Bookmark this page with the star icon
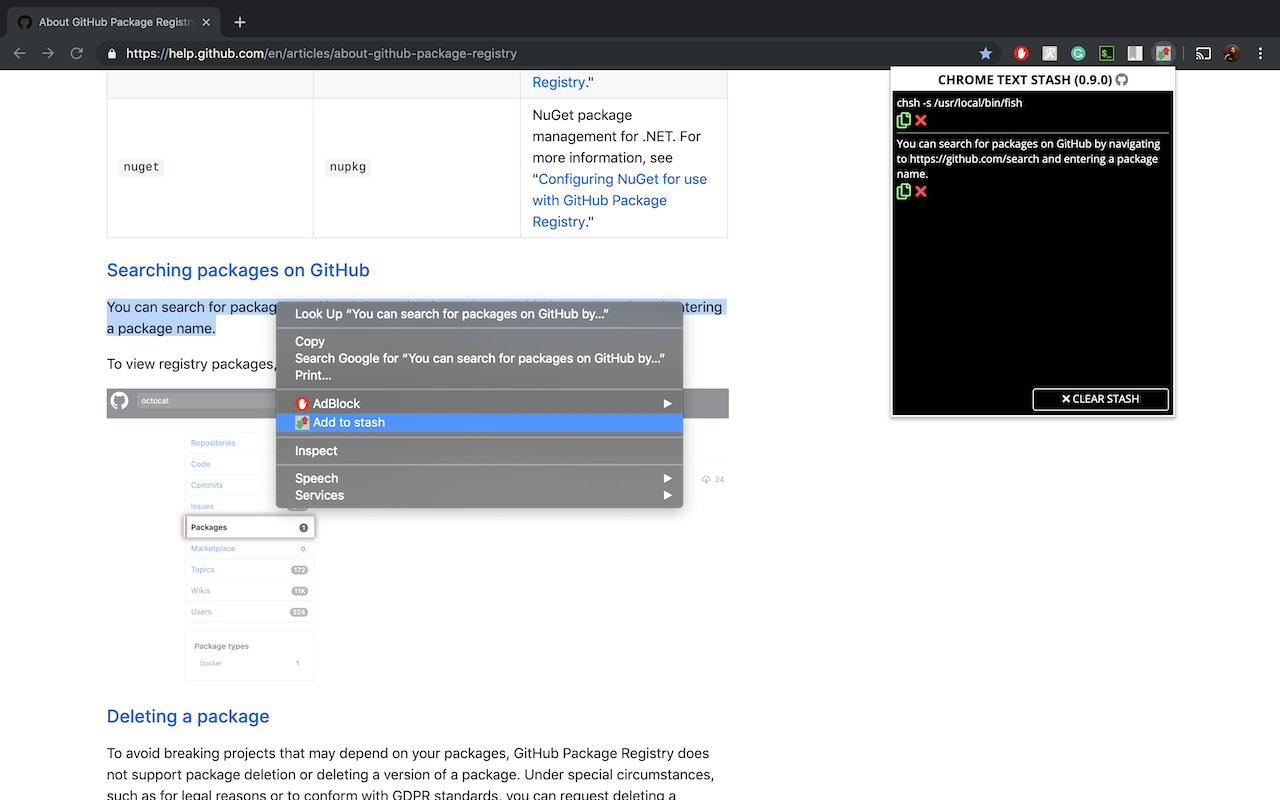 pyautogui.click(x=986, y=54)
